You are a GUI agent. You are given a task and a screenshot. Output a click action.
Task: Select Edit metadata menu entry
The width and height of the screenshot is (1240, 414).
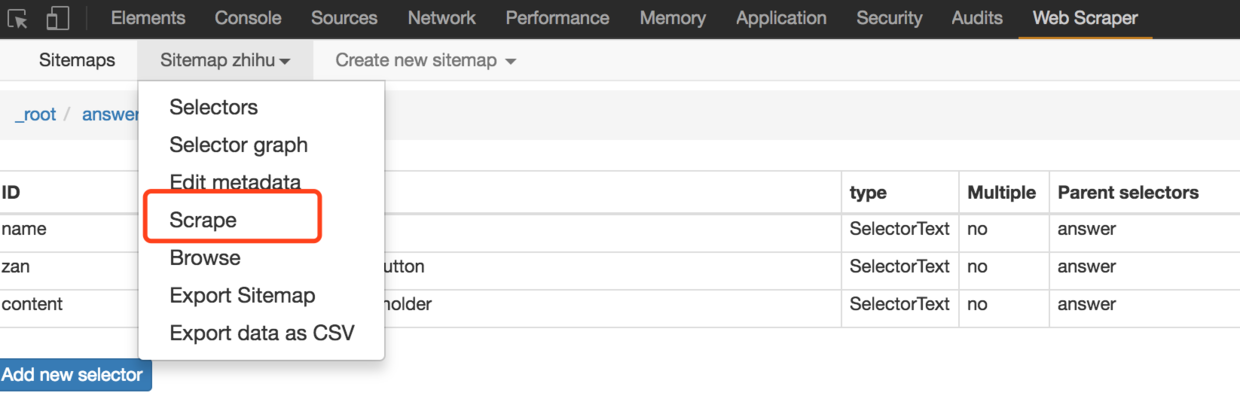pyautogui.click(x=235, y=183)
